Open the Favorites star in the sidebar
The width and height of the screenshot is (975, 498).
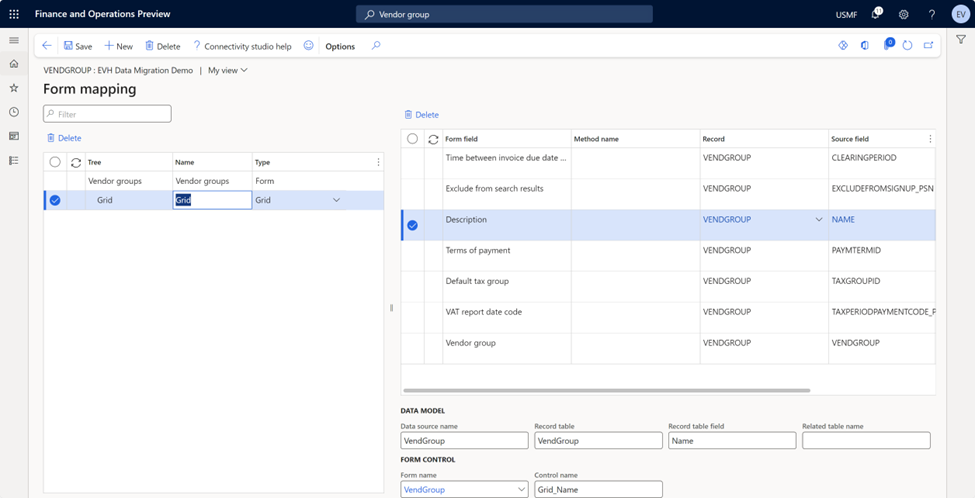coord(14,88)
